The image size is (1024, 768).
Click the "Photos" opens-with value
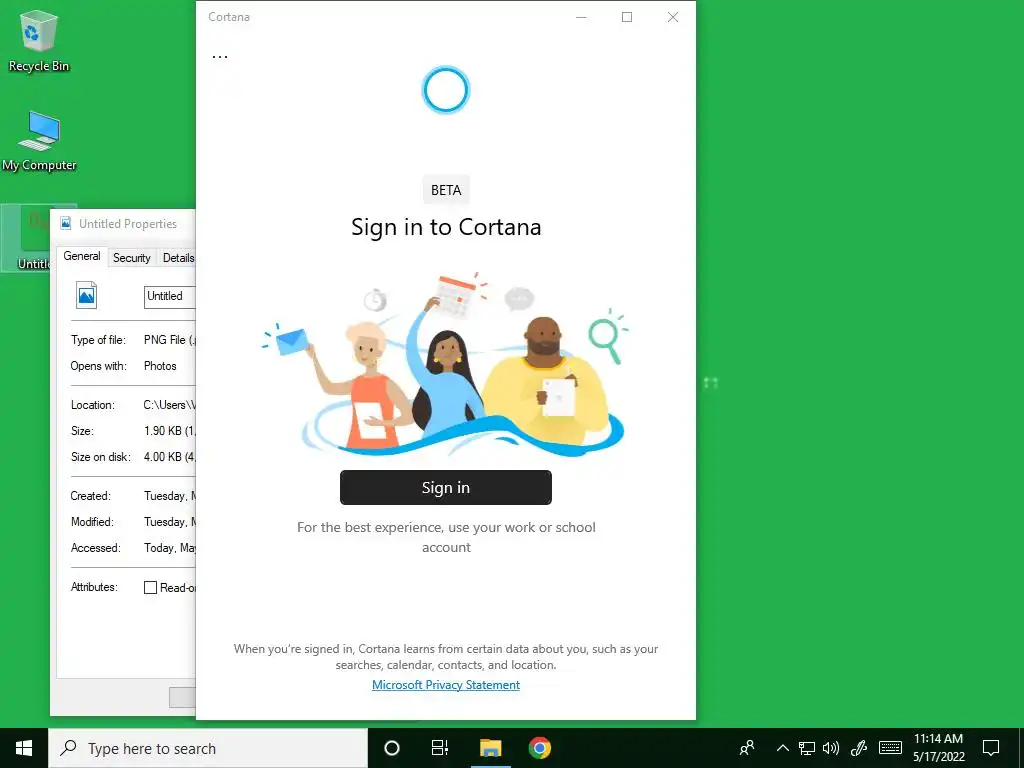[160, 366]
